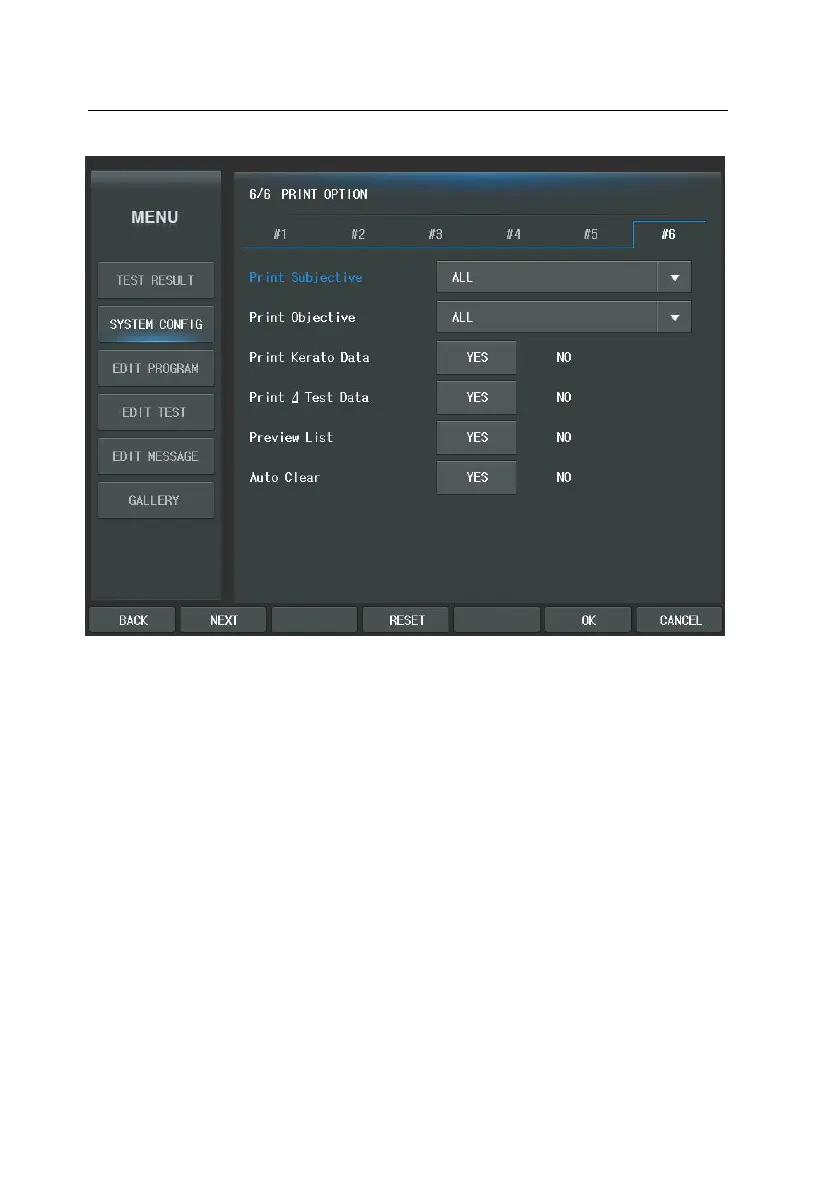
Task: Select the Preview List label
Action: tap(291, 438)
